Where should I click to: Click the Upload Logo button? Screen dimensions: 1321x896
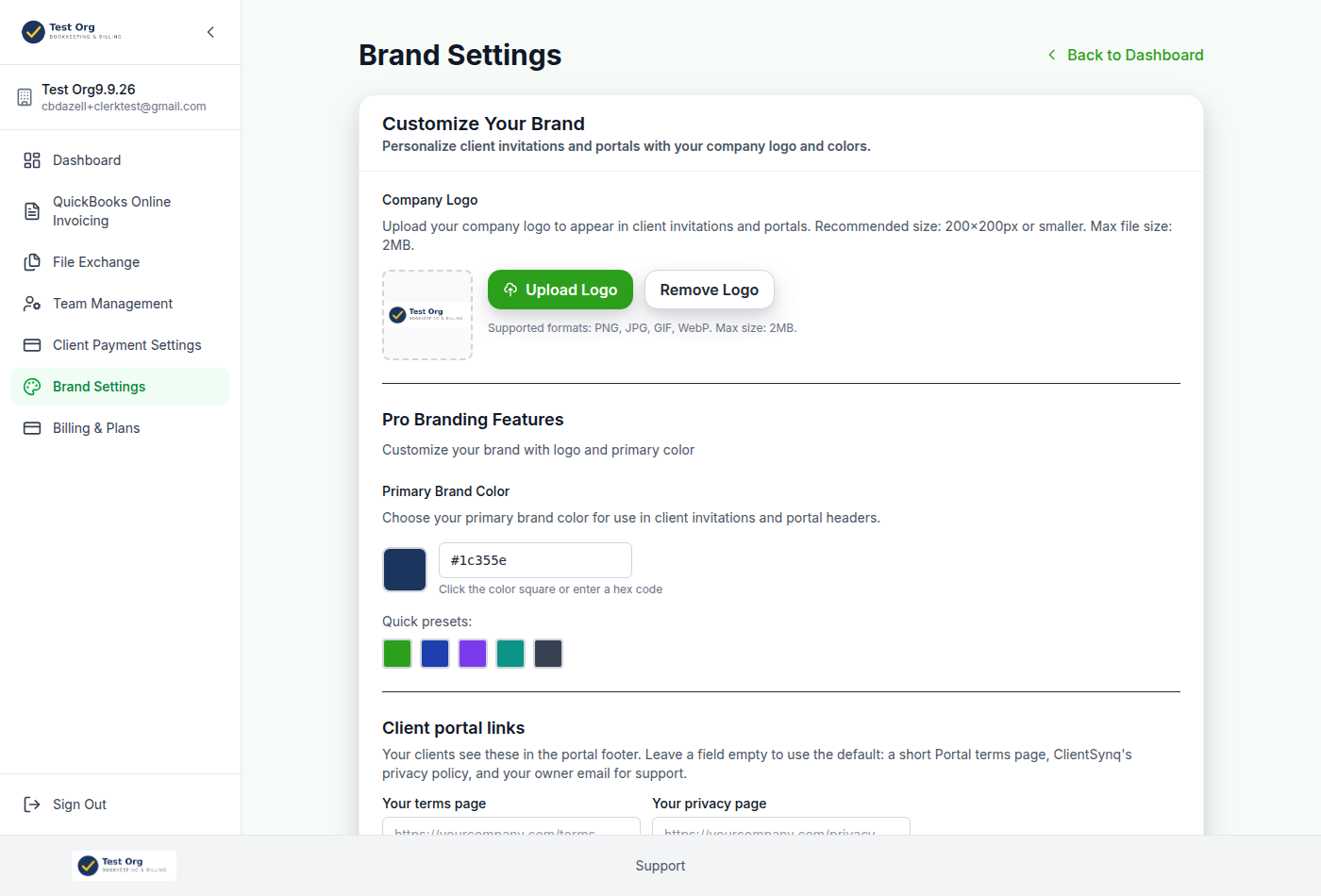click(x=560, y=290)
